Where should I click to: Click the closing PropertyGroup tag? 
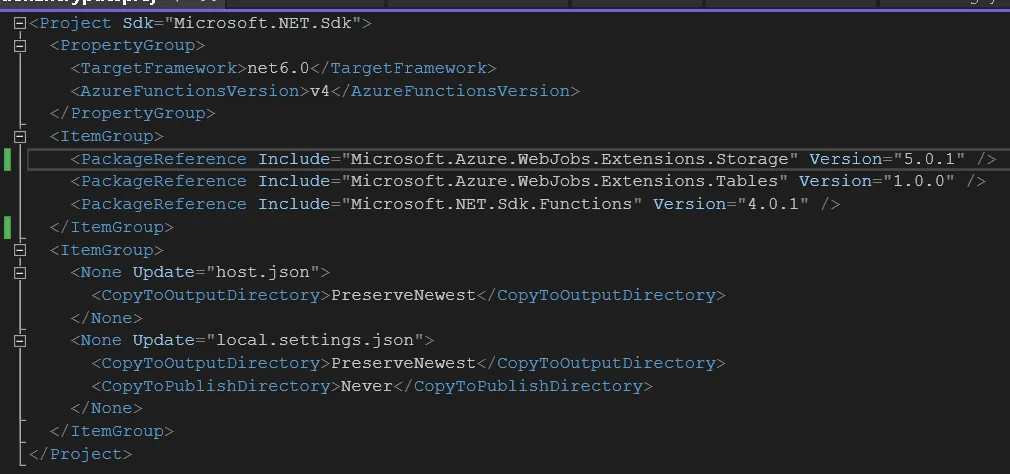[133, 113]
